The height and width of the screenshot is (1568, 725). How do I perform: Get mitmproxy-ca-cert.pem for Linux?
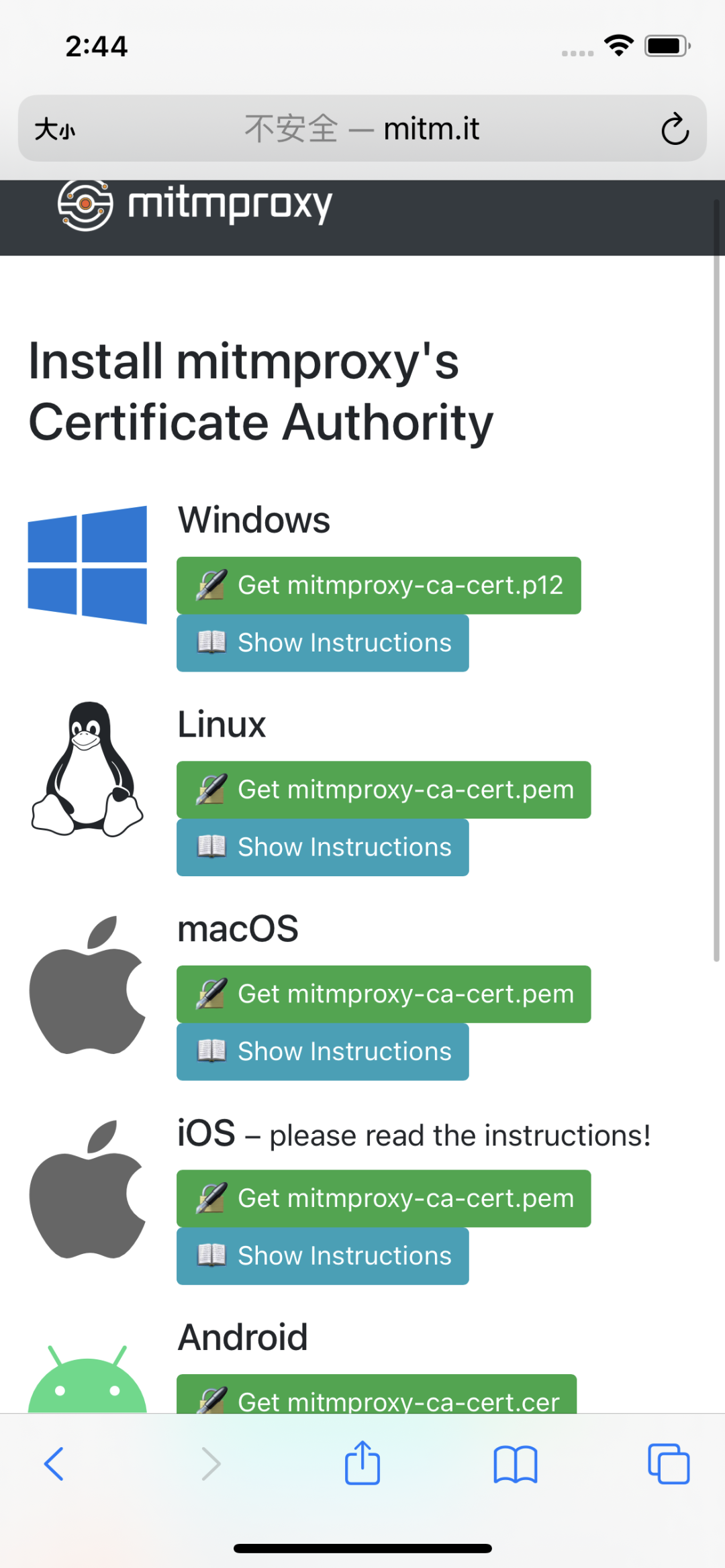tap(383, 790)
